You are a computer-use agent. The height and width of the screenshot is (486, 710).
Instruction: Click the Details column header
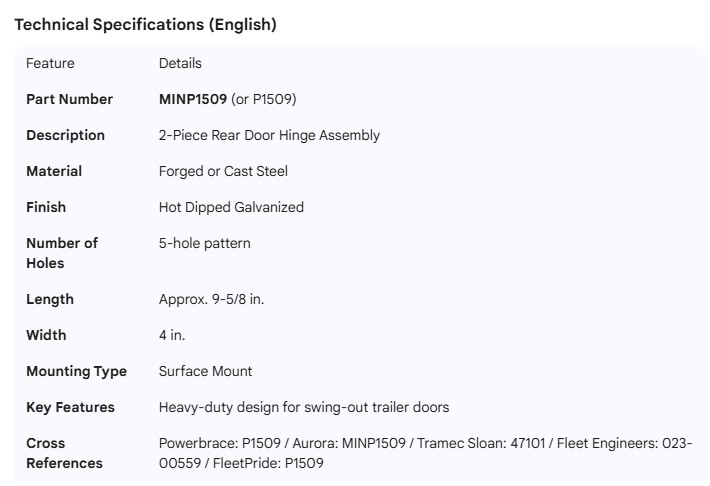(x=180, y=63)
